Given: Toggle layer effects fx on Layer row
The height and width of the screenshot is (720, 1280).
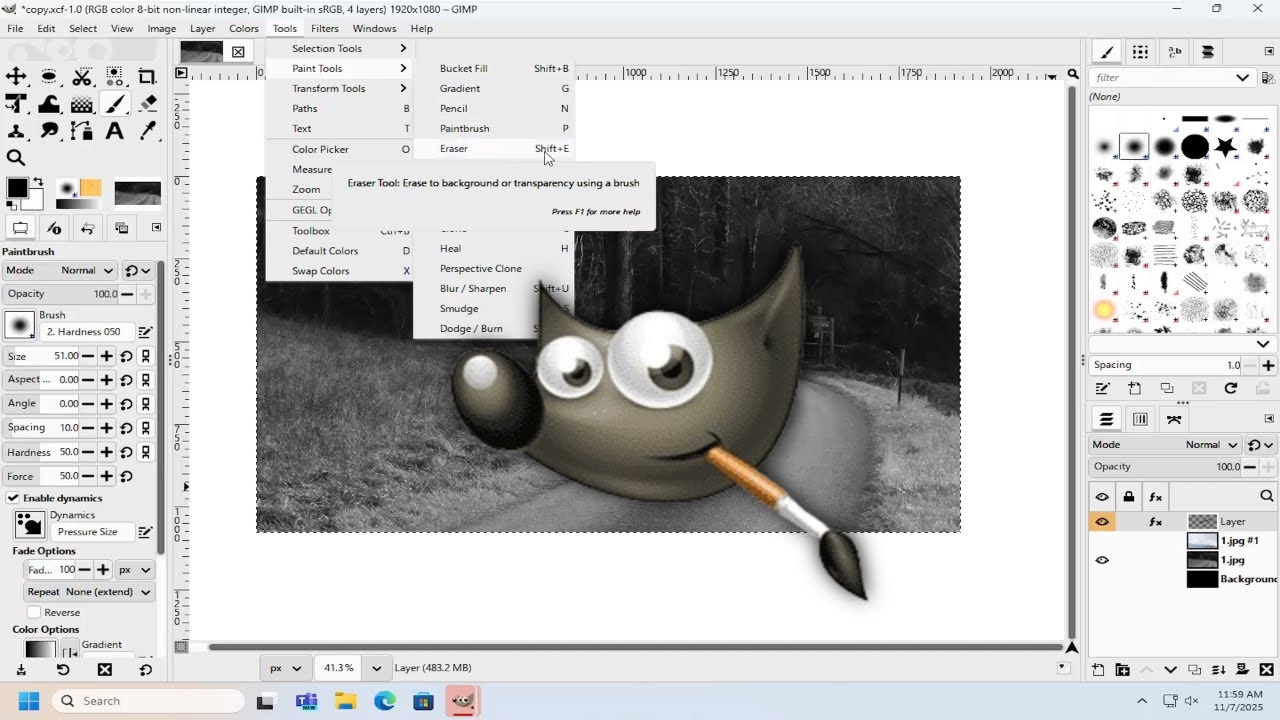Looking at the screenshot, I should coord(1156,521).
